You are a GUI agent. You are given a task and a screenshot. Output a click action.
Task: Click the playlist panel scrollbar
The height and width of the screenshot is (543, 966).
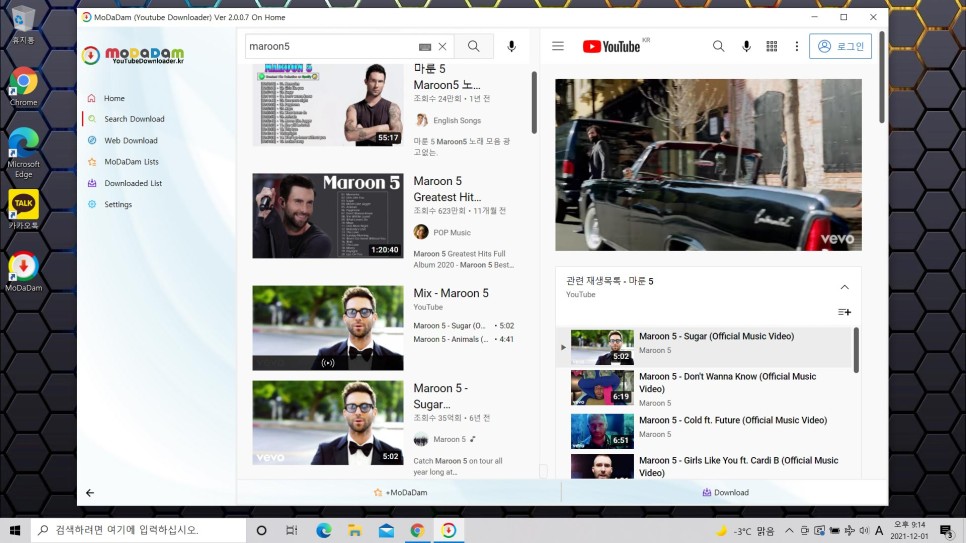(x=856, y=350)
